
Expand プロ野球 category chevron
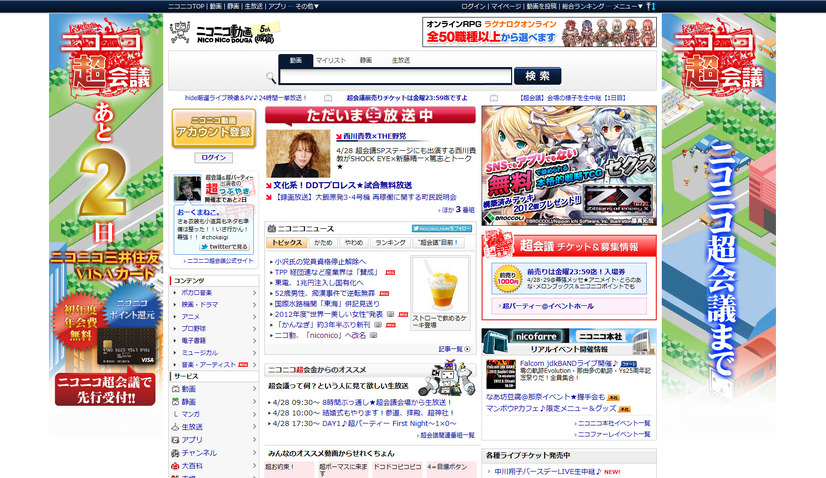coord(254,328)
